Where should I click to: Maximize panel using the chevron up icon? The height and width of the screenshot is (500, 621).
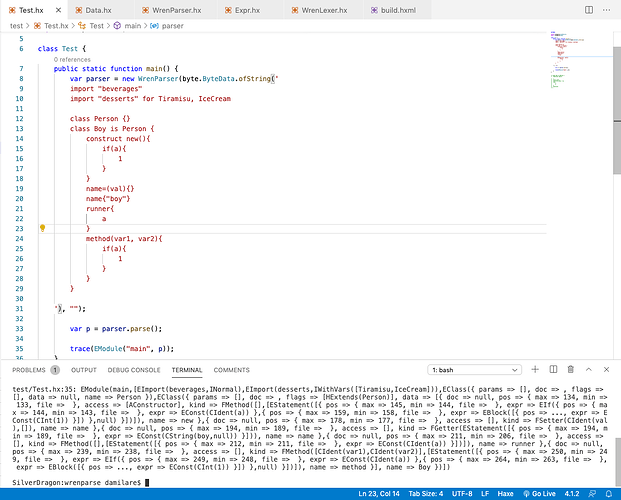coord(587,370)
